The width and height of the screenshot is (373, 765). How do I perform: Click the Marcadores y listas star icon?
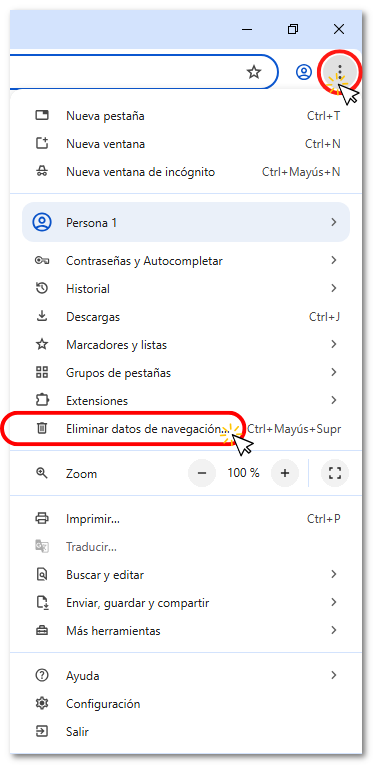[42, 344]
